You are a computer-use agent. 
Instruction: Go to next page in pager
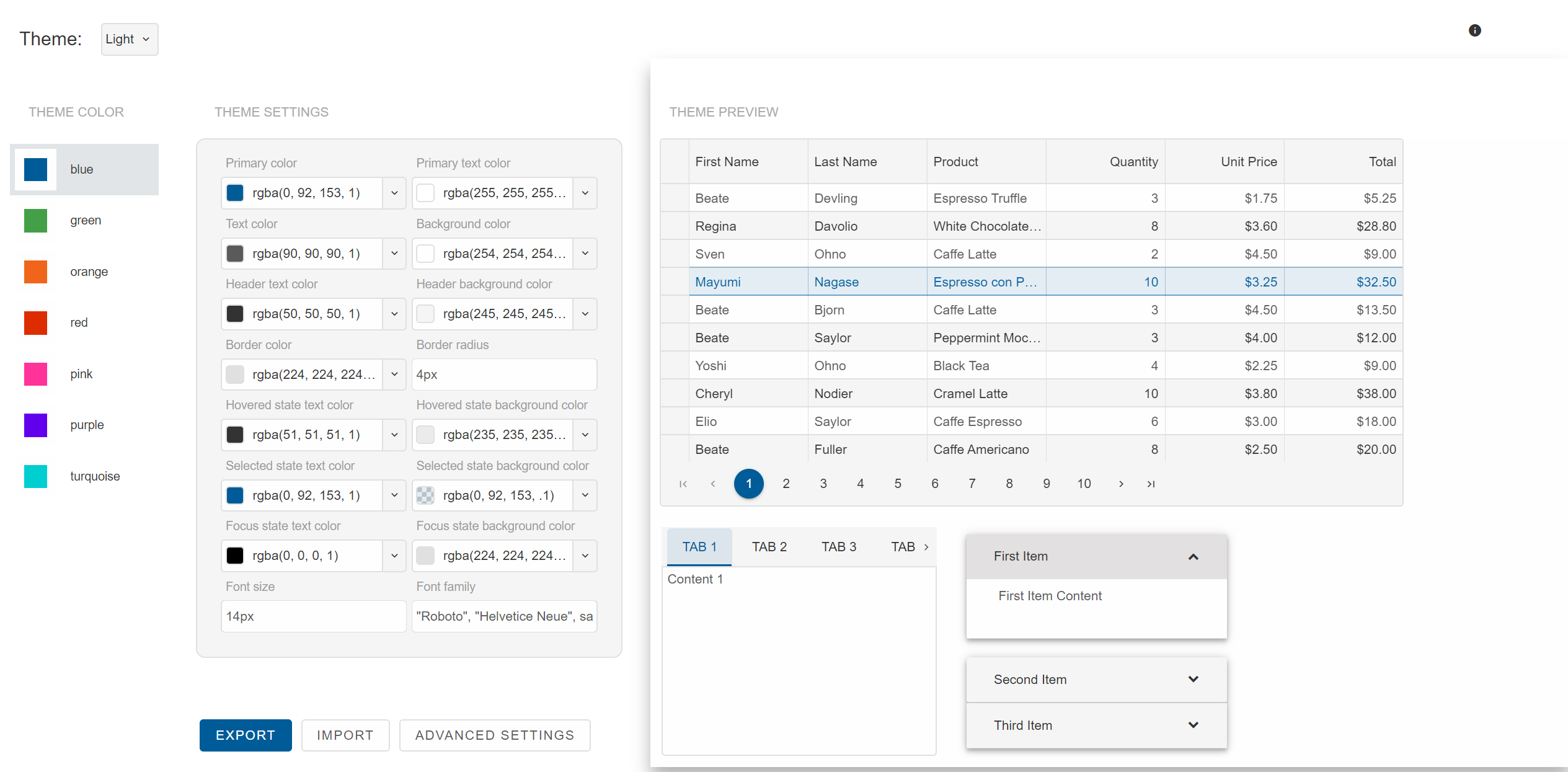coord(1121,484)
